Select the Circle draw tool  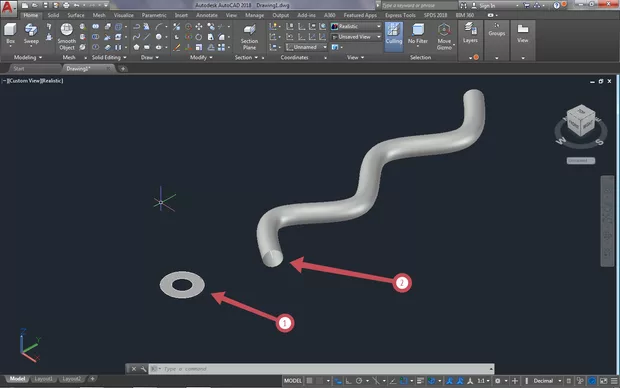[159, 37]
